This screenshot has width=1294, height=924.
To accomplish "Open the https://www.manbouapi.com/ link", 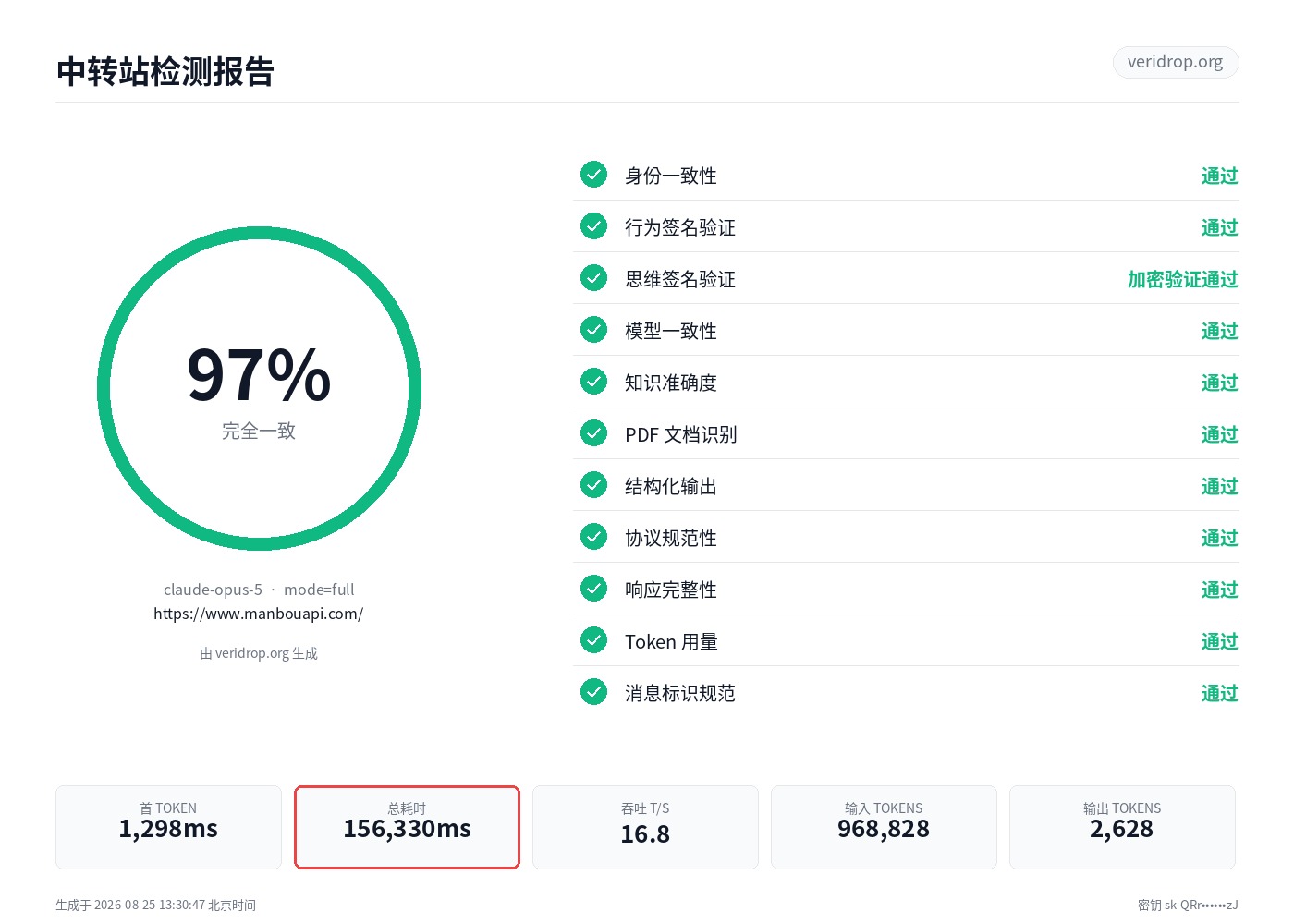I will pyautogui.click(x=258, y=614).
